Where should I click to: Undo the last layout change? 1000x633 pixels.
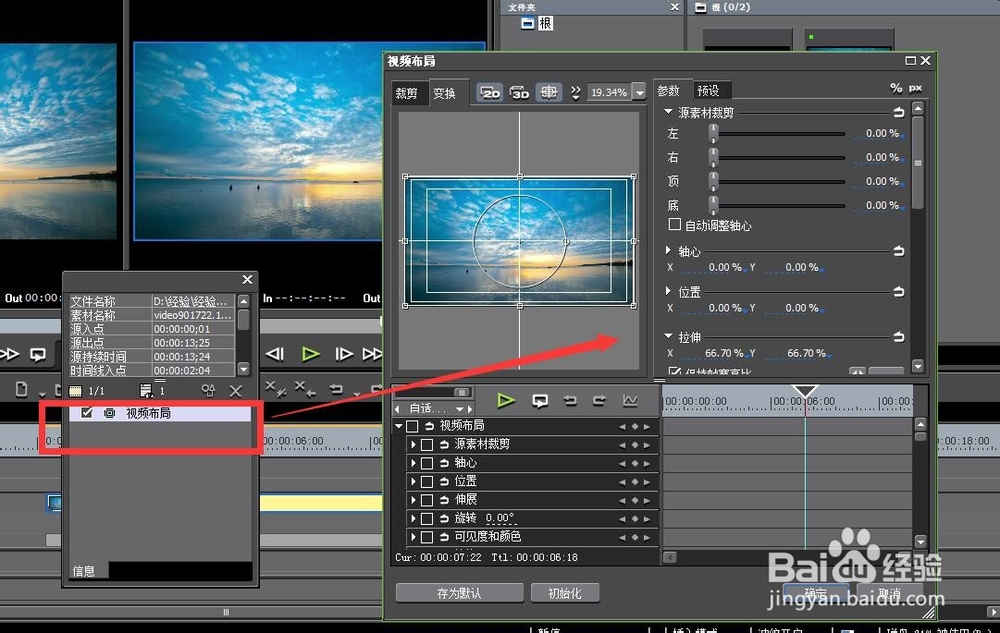[570, 400]
